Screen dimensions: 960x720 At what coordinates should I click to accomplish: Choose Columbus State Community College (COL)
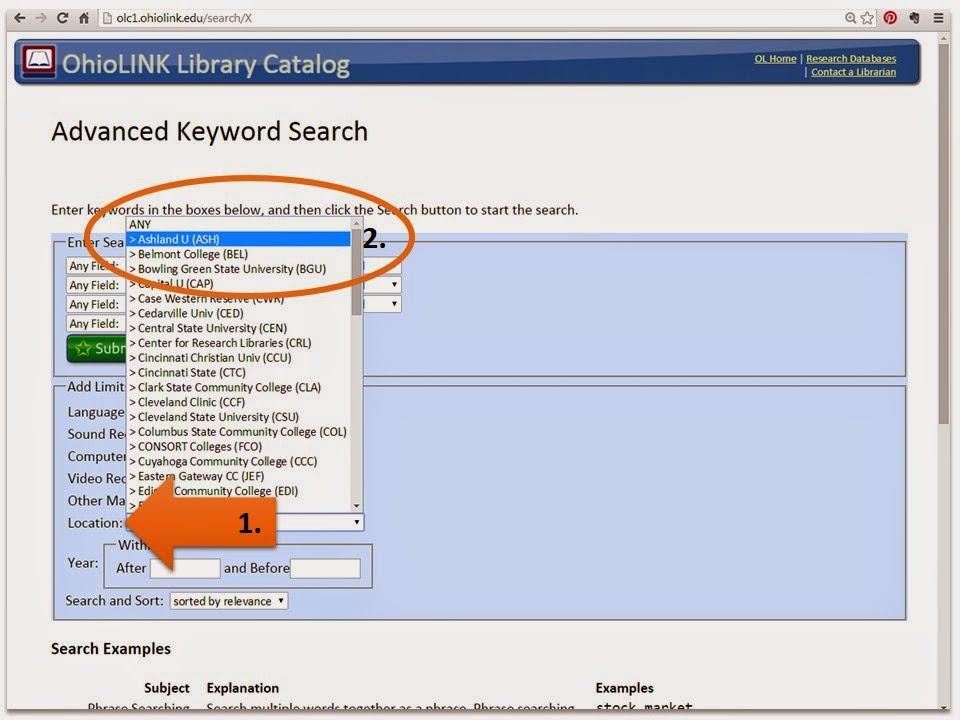click(x=238, y=432)
